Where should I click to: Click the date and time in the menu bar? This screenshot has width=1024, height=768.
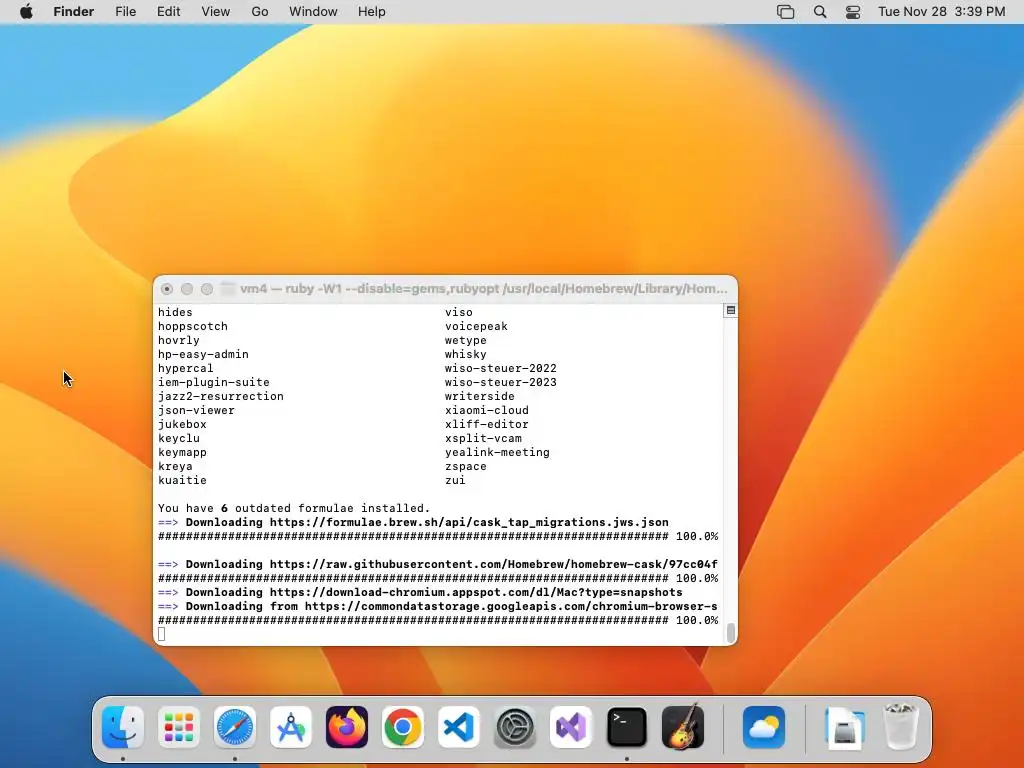(941, 12)
